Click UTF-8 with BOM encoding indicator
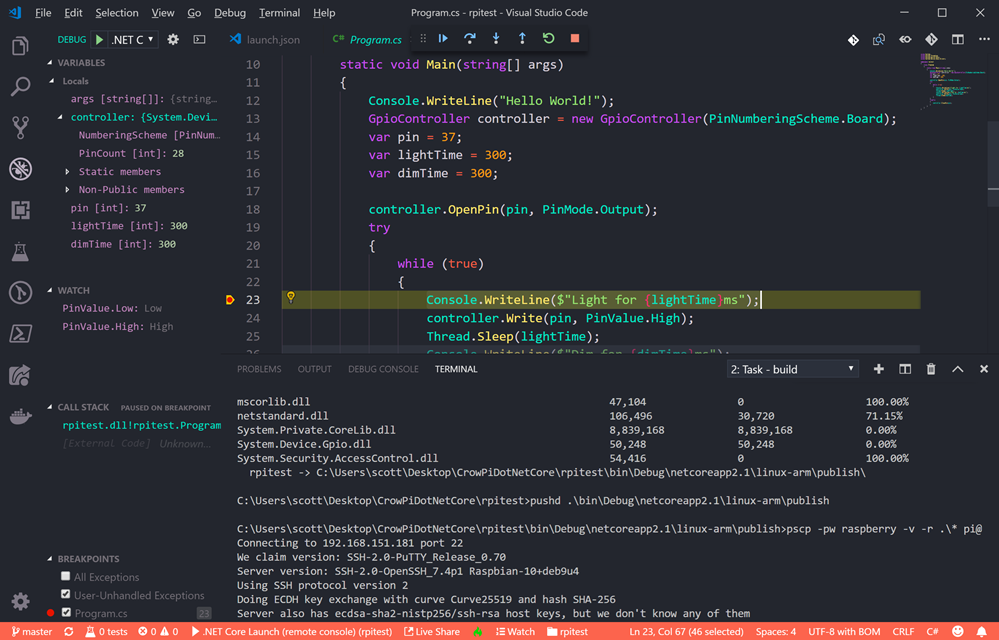The image size is (999, 640). coord(844,632)
